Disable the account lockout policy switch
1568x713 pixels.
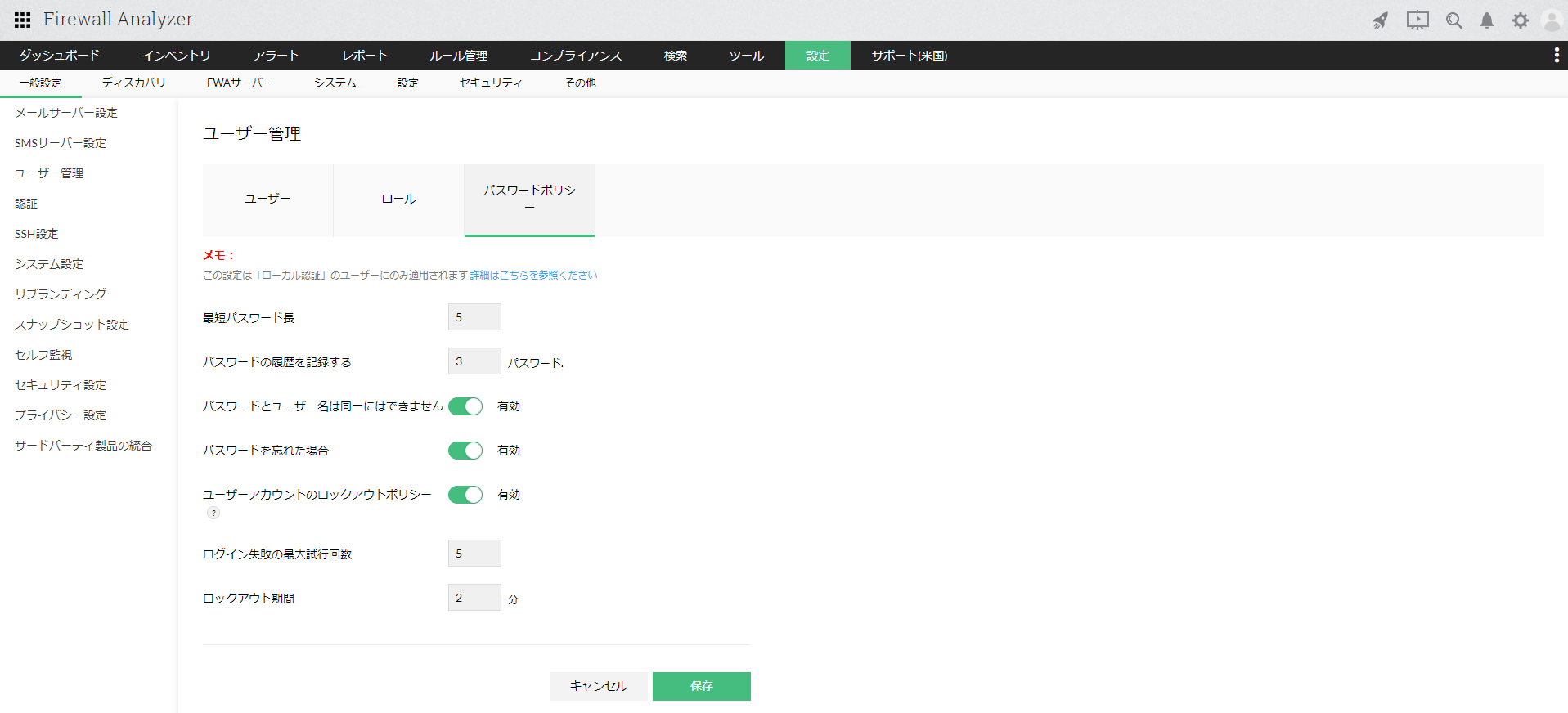coord(465,495)
